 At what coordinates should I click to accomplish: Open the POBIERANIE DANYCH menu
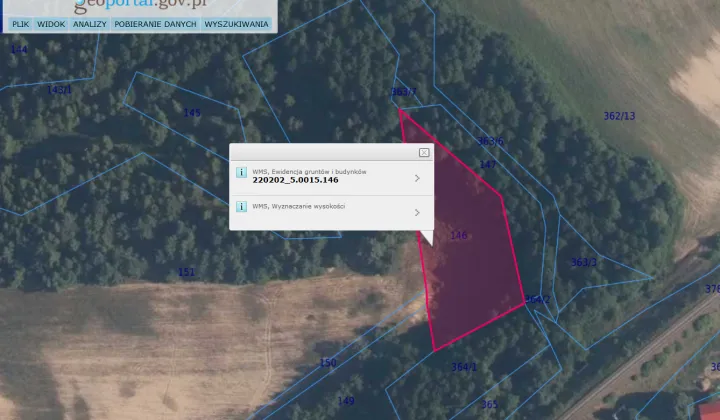155,24
